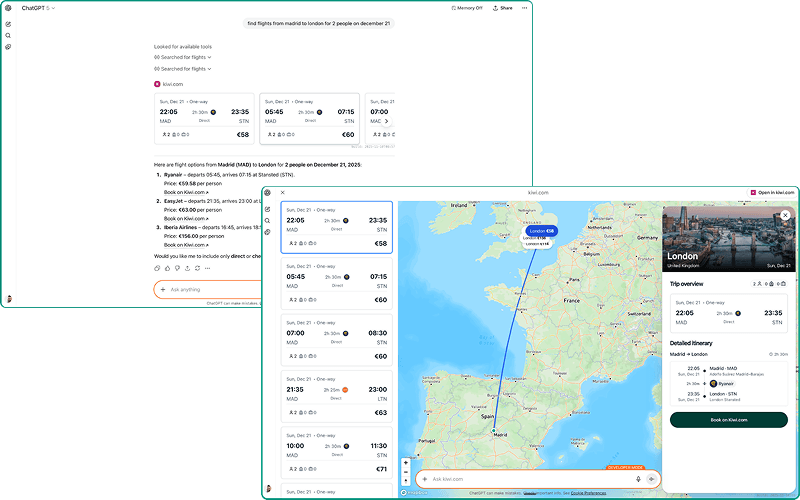This screenshot has width=800, height=500.
Task: Click the plus icon in Ask kiwi.com box
Action: pyautogui.click(x=424, y=479)
